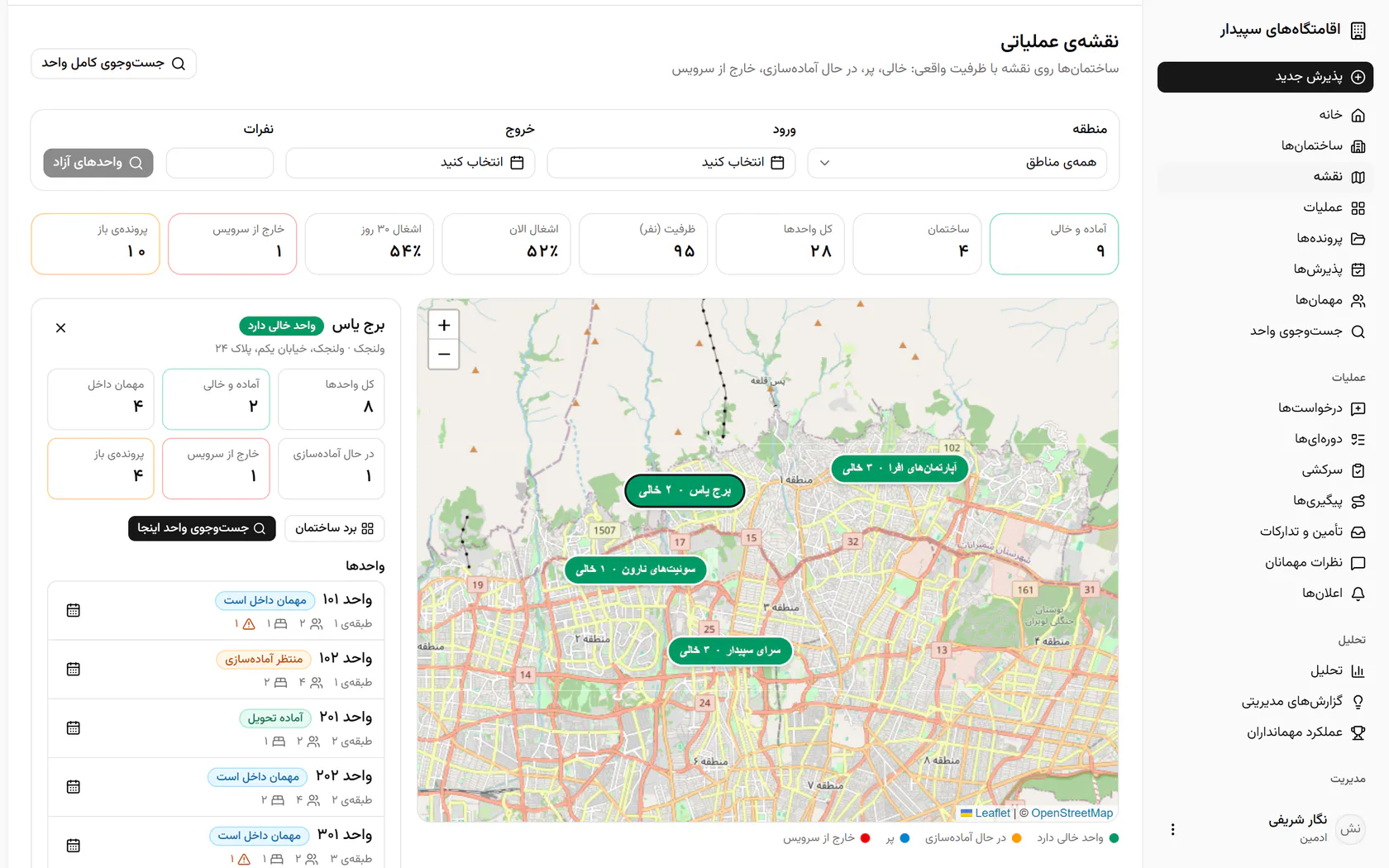Zoom out on the map

pyautogui.click(x=444, y=355)
